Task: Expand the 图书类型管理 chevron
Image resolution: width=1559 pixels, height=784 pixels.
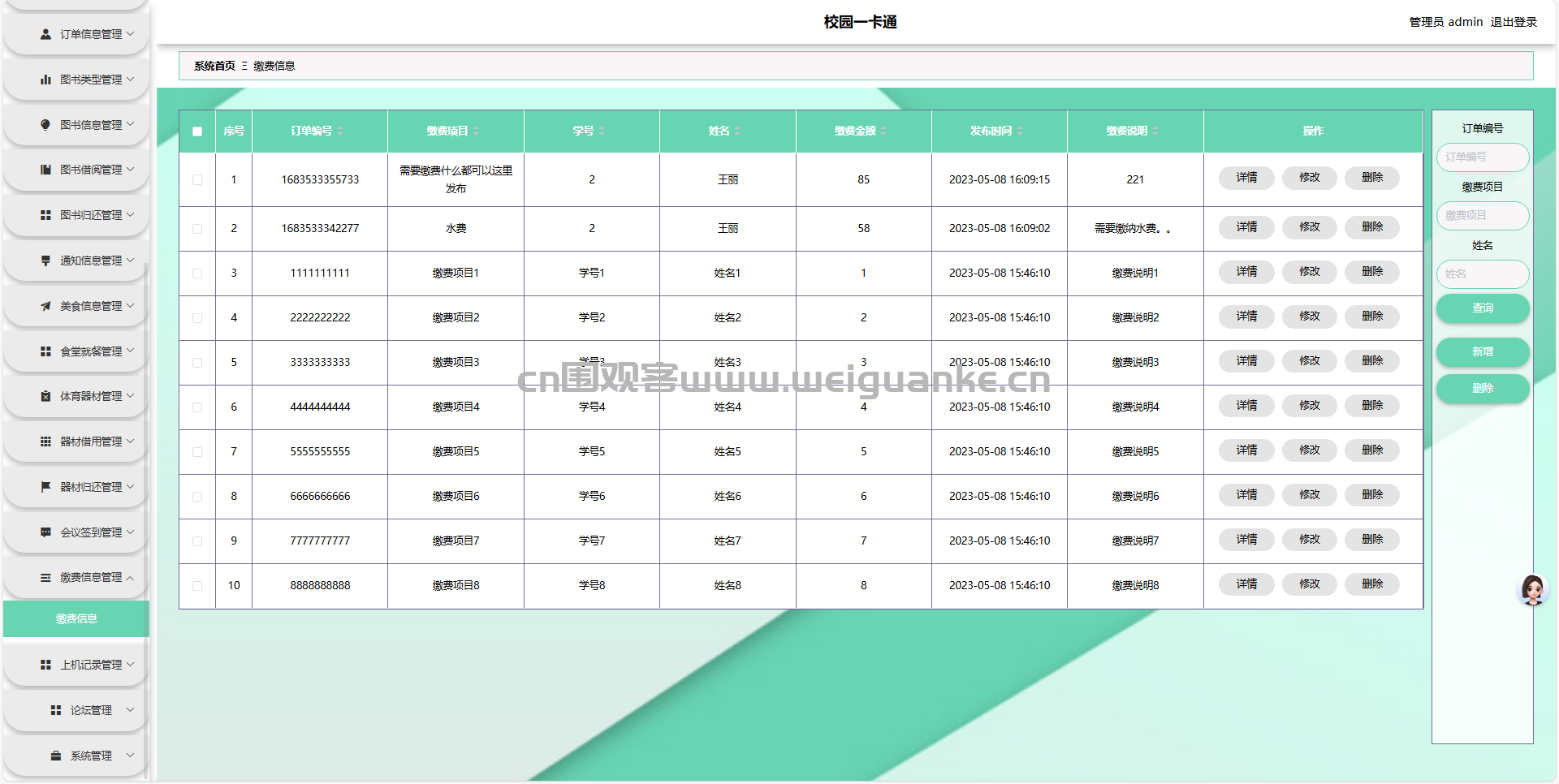Action: 130,79
